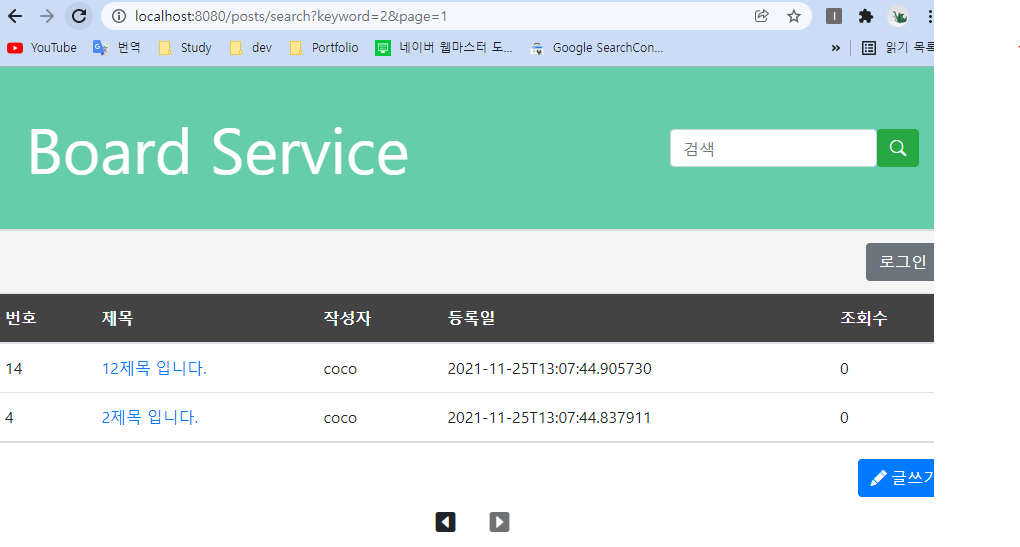
Task: Click author coco in the 2제목 row
Action: click(x=340, y=418)
